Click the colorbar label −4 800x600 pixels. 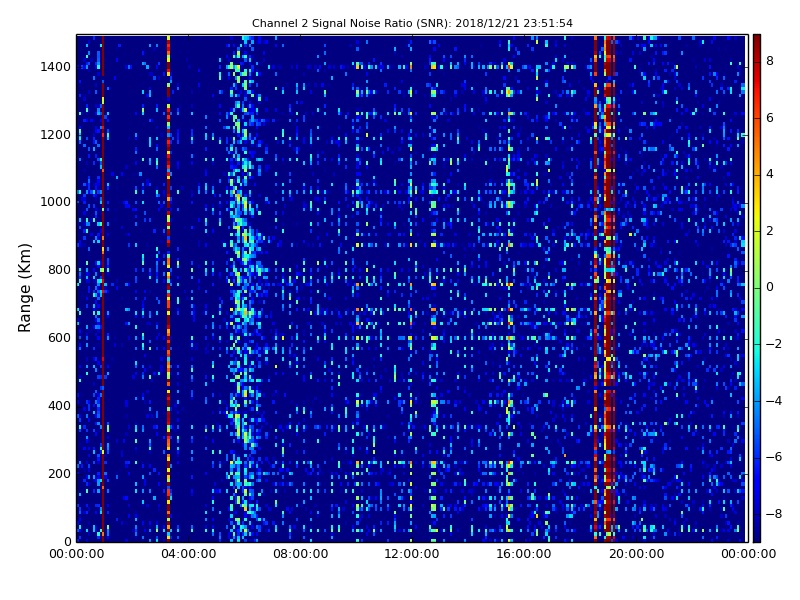coord(774,401)
